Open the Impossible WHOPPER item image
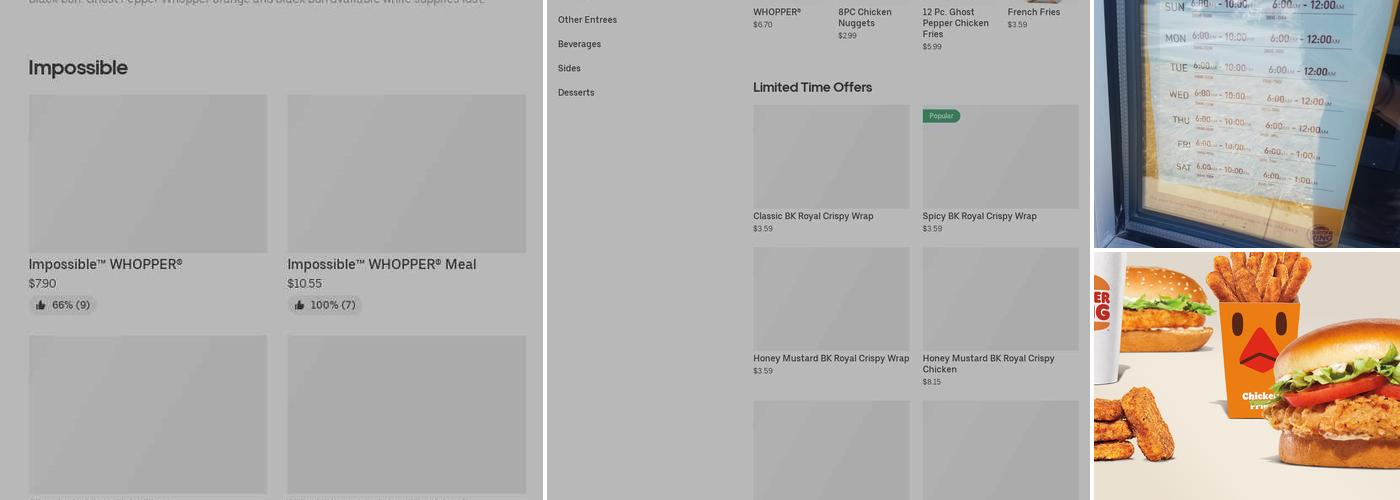The width and height of the screenshot is (1400, 500). coord(148,173)
